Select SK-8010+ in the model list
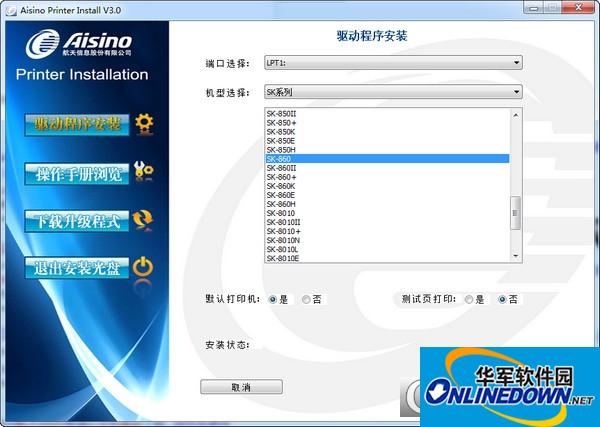The width and height of the screenshot is (600, 427). point(387,231)
